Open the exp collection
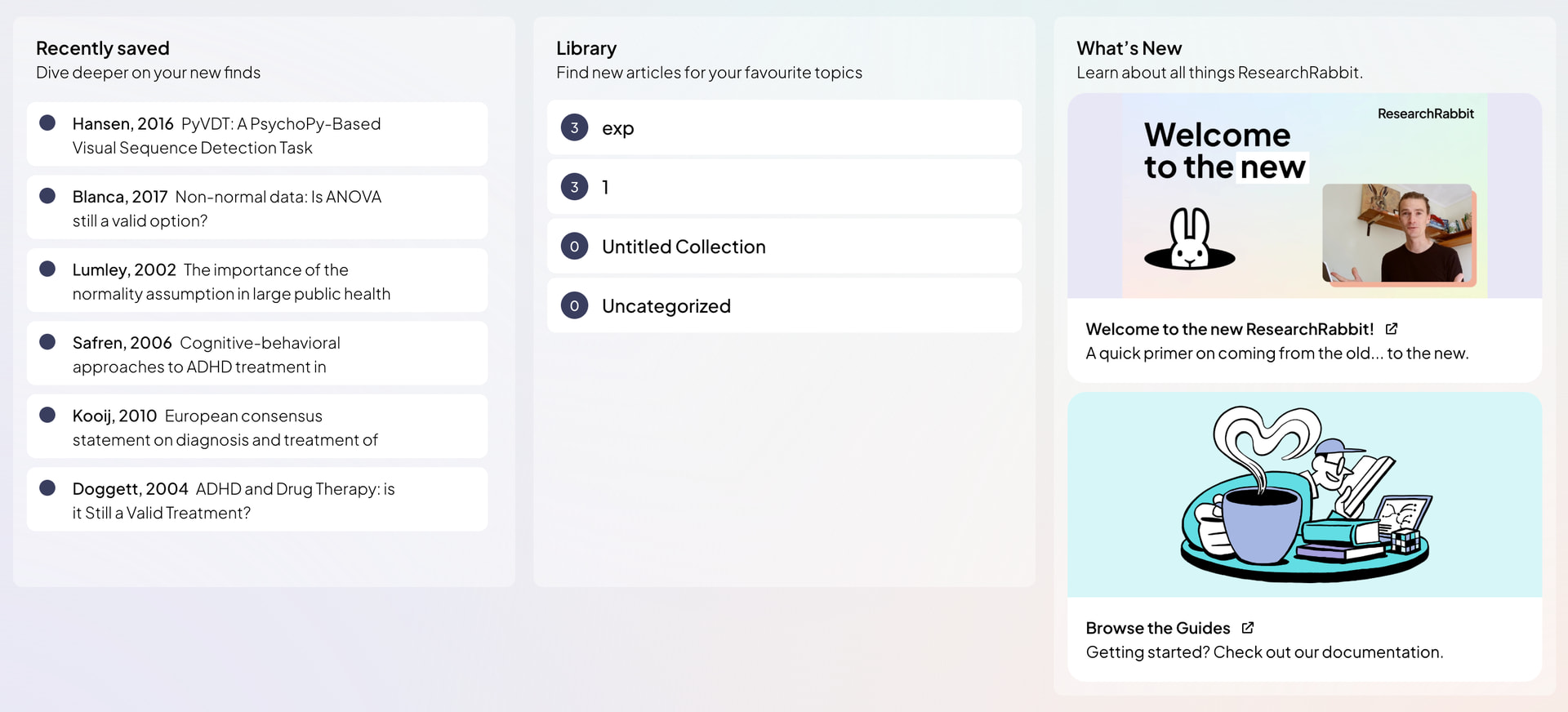1568x712 pixels. [618, 128]
